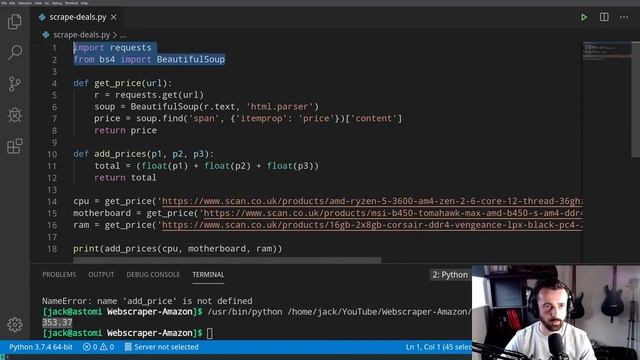Click the 'itemprop' string on line 7
Screen dimensions: 640x360
point(262,119)
